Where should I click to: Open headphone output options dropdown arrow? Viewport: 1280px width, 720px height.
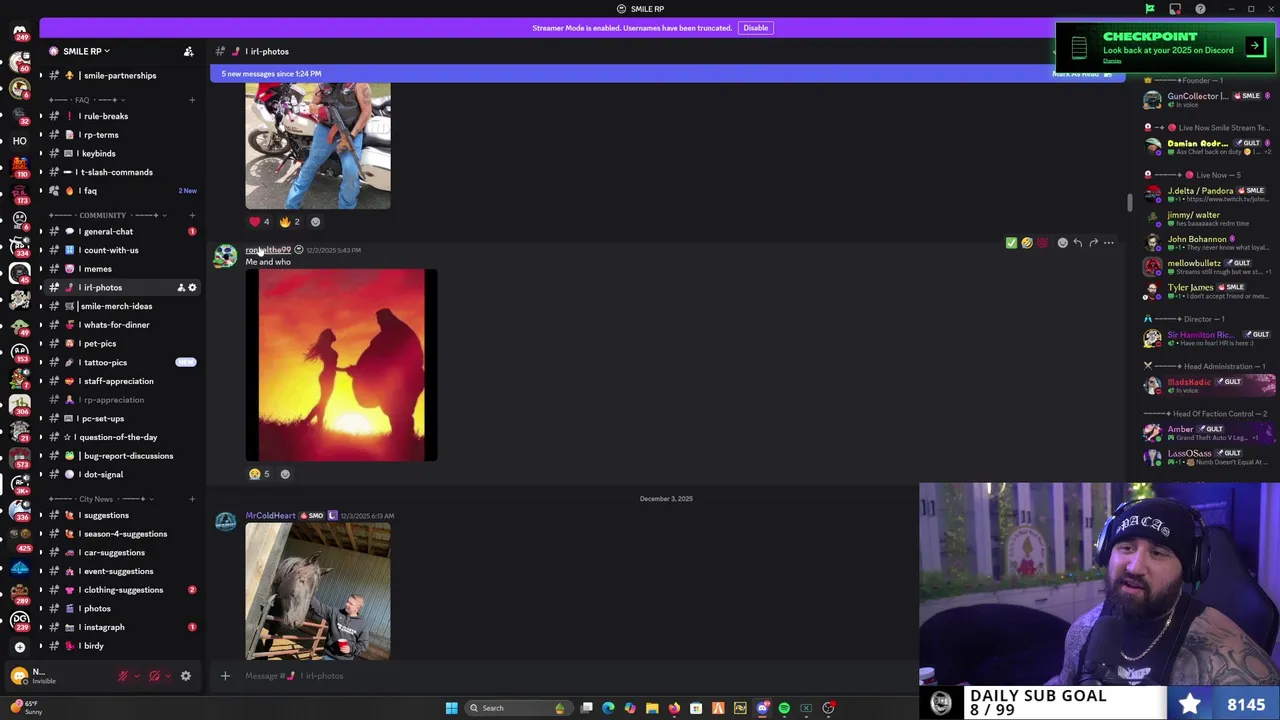pos(167,676)
